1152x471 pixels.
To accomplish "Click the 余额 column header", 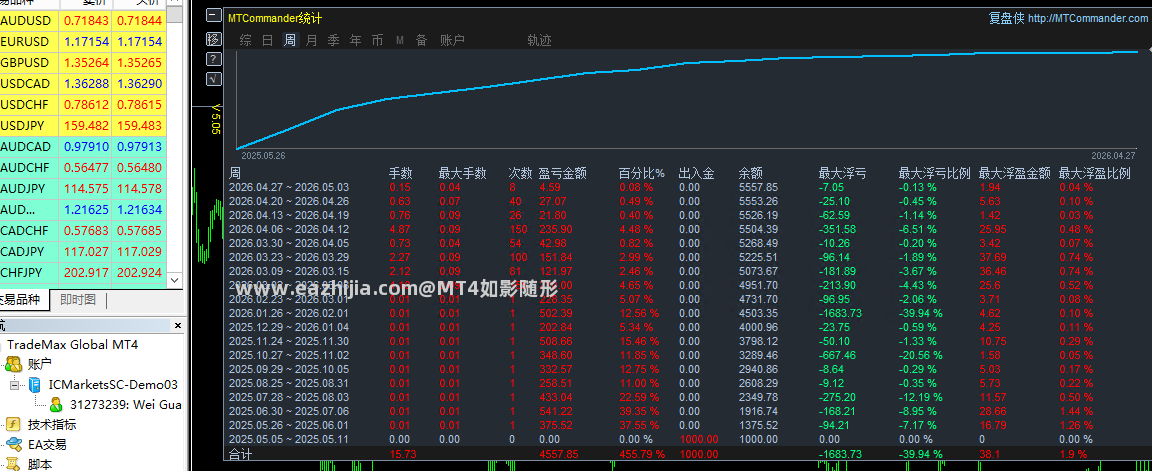I will pyautogui.click(x=751, y=174).
